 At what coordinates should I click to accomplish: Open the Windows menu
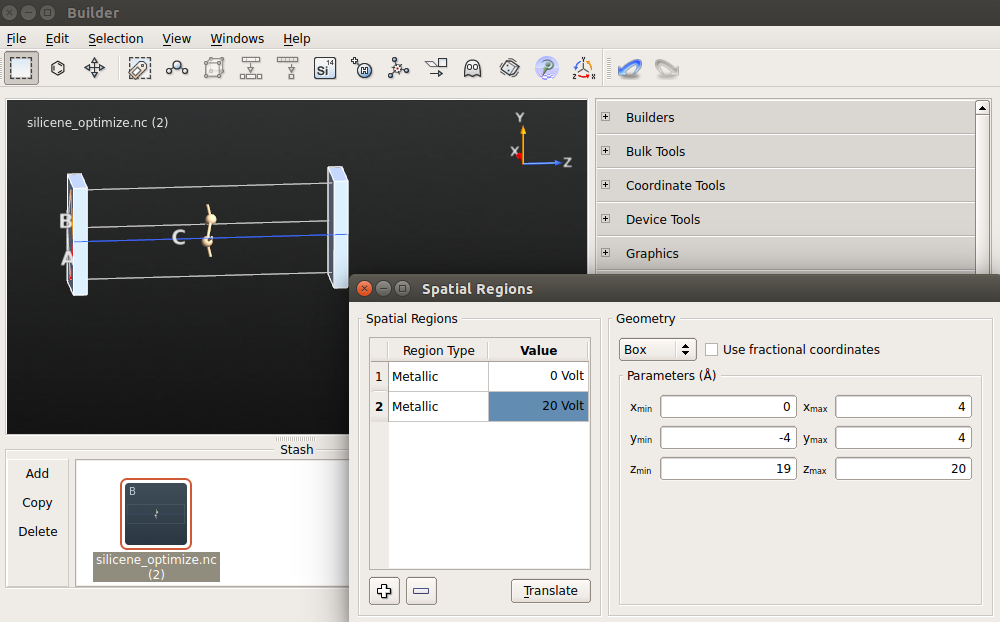(237, 38)
